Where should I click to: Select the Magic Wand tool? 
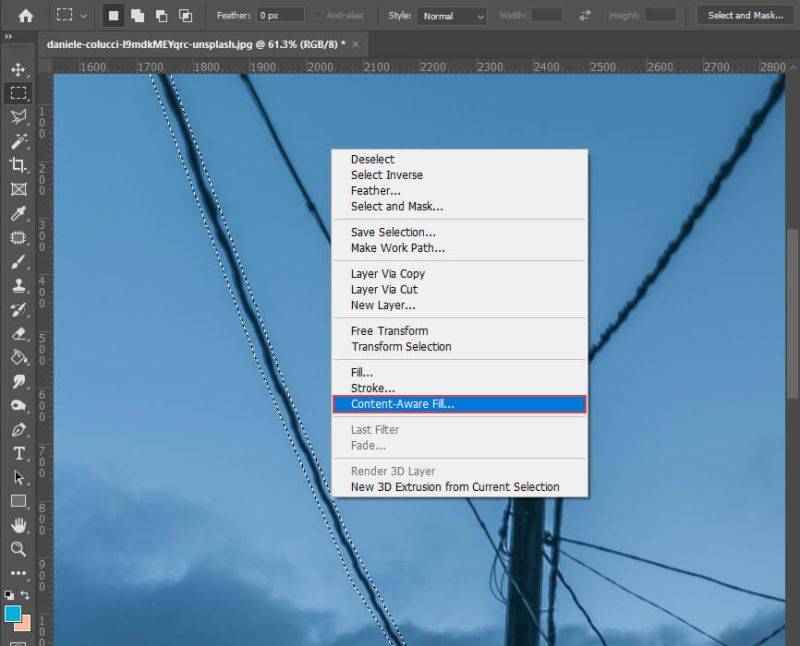18,141
